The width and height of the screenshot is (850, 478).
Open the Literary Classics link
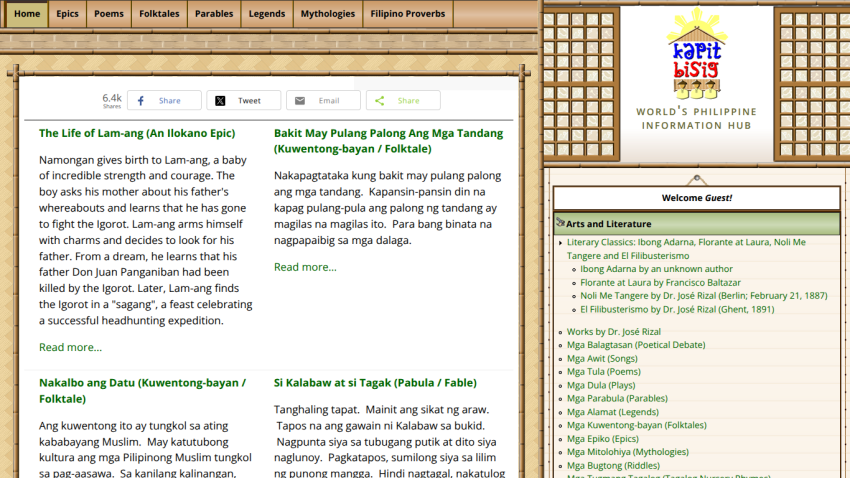coord(686,249)
